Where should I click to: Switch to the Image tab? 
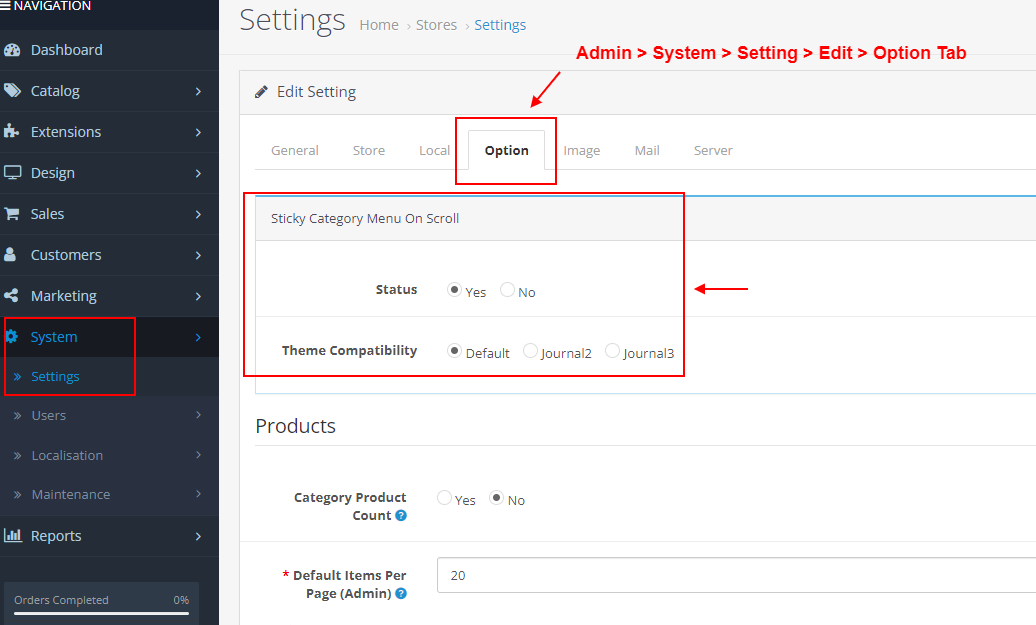(x=582, y=150)
